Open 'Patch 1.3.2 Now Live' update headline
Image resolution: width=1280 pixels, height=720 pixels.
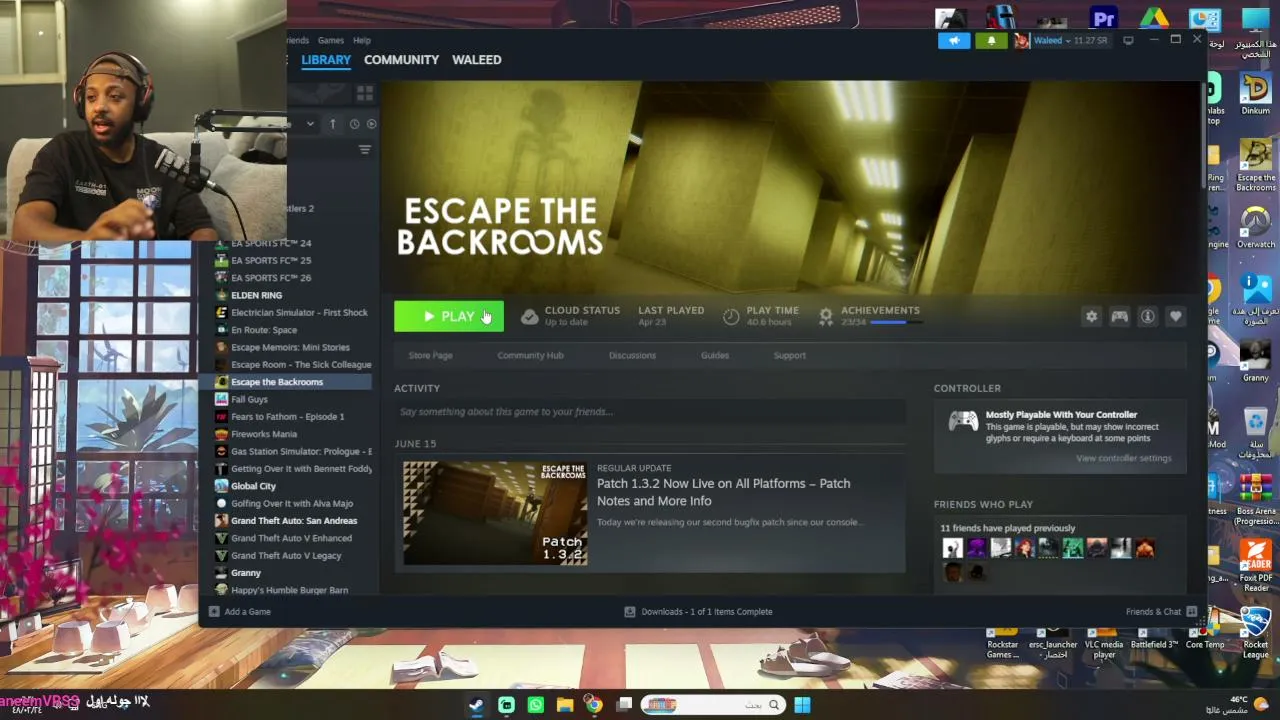724,492
